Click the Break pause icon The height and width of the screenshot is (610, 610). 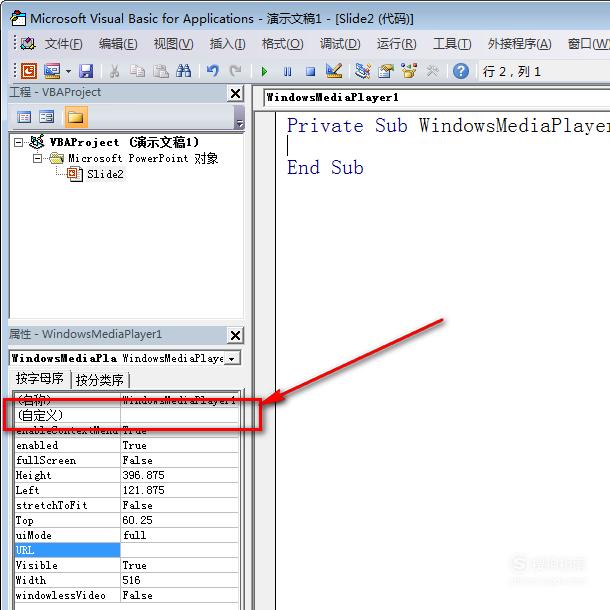(x=287, y=72)
